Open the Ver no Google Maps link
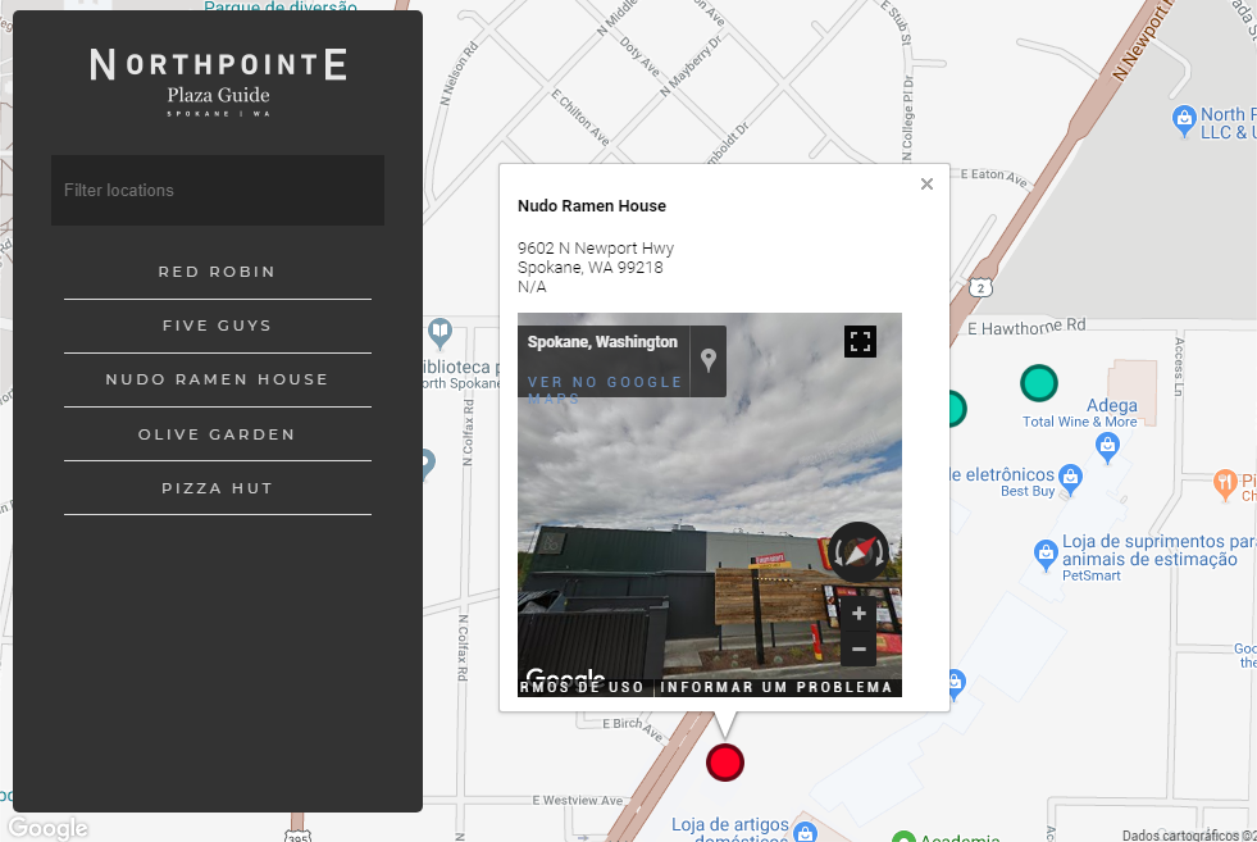Viewport: 1257px width, 842px height. tap(605, 389)
